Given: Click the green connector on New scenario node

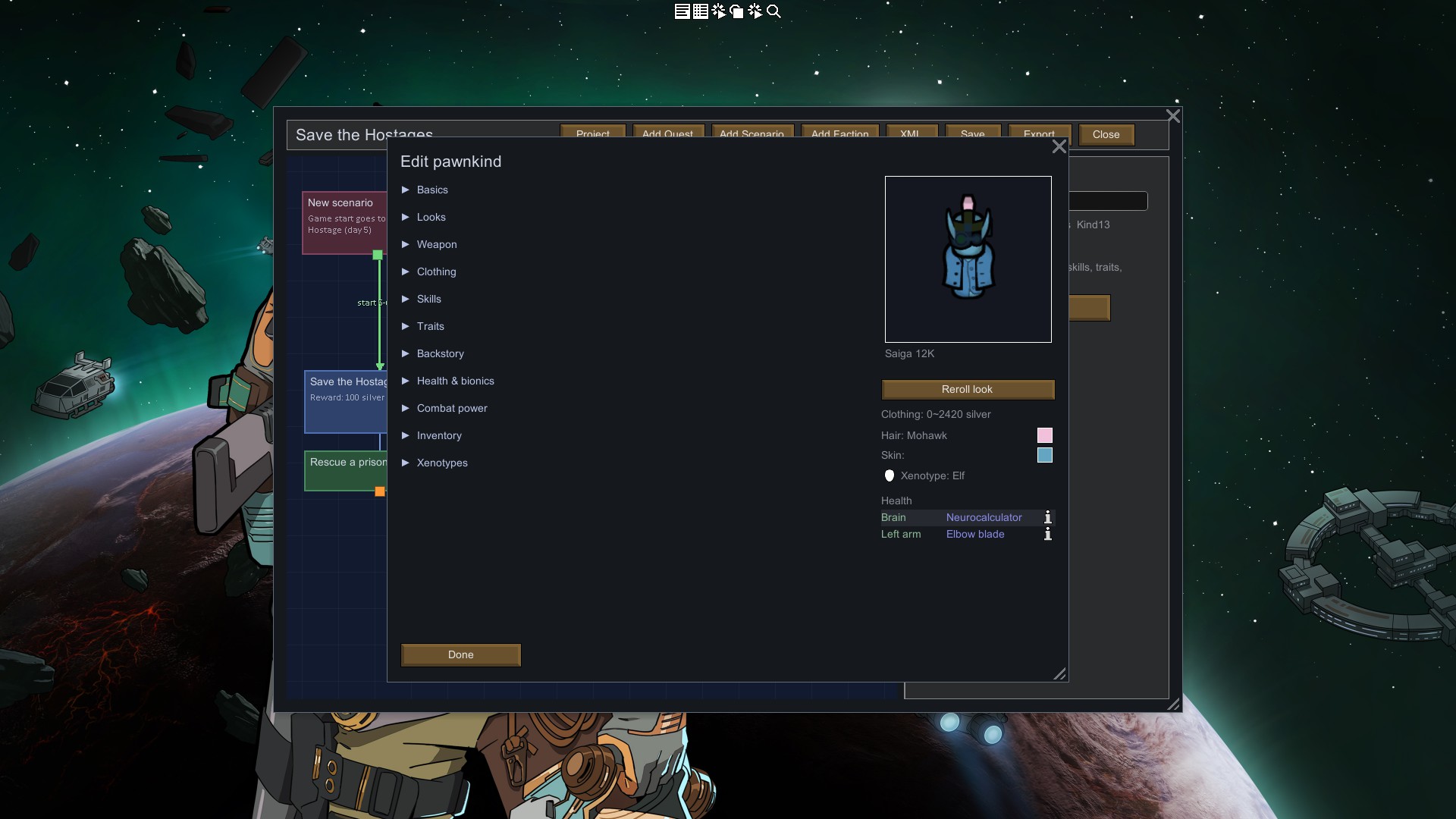Looking at the screenshot, I should click(378, 255).
